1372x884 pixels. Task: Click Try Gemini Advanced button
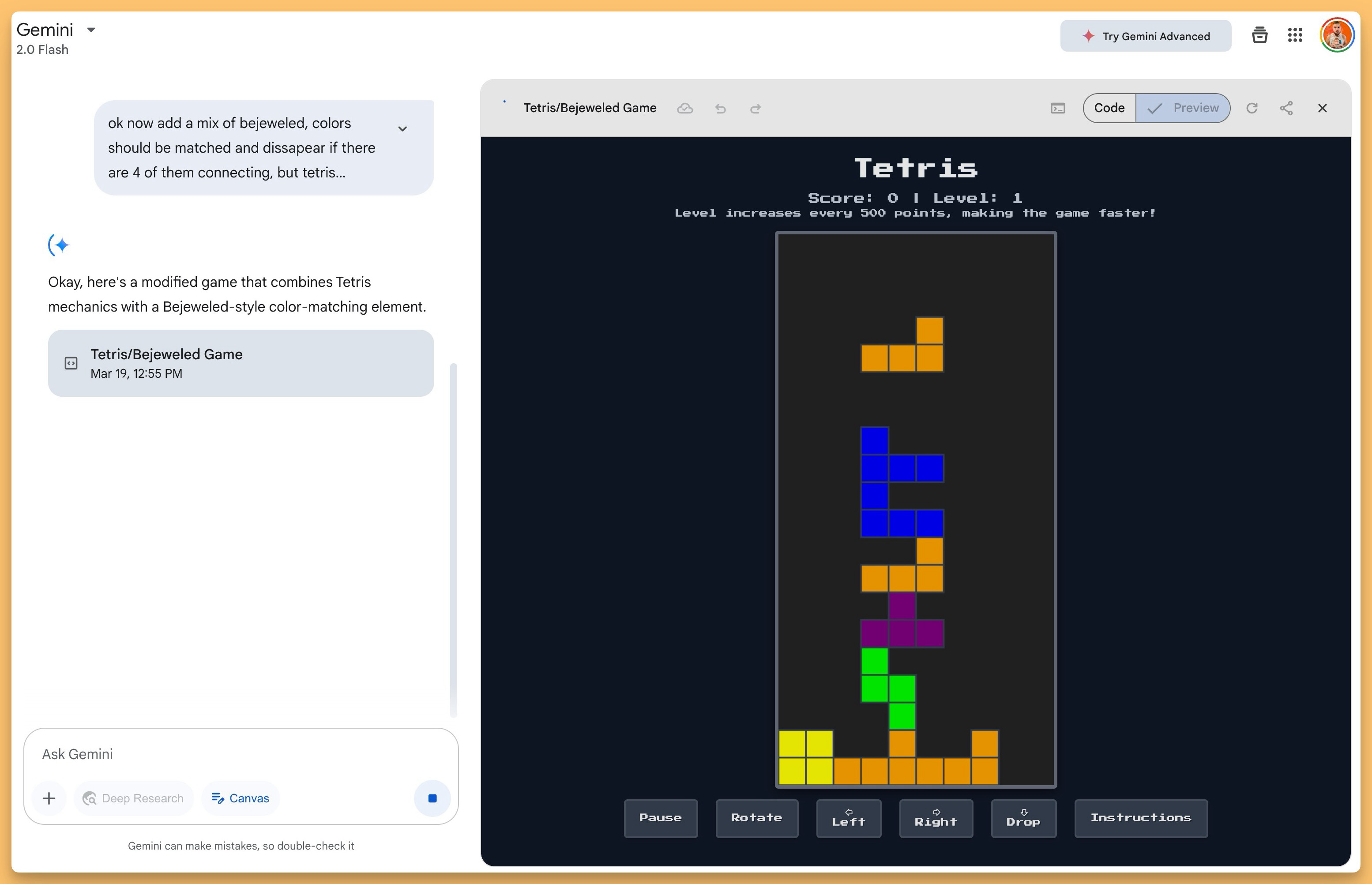point(1145,36)
